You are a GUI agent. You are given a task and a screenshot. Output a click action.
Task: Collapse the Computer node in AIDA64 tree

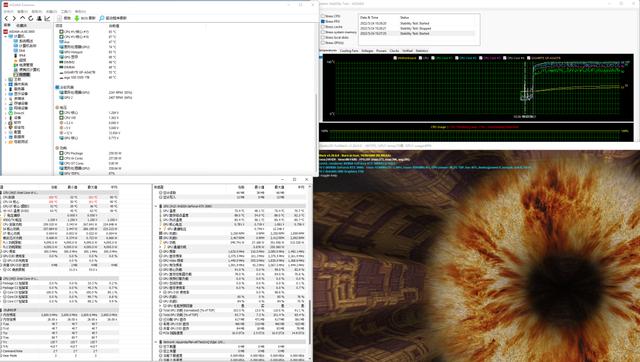tap(6, 36)
